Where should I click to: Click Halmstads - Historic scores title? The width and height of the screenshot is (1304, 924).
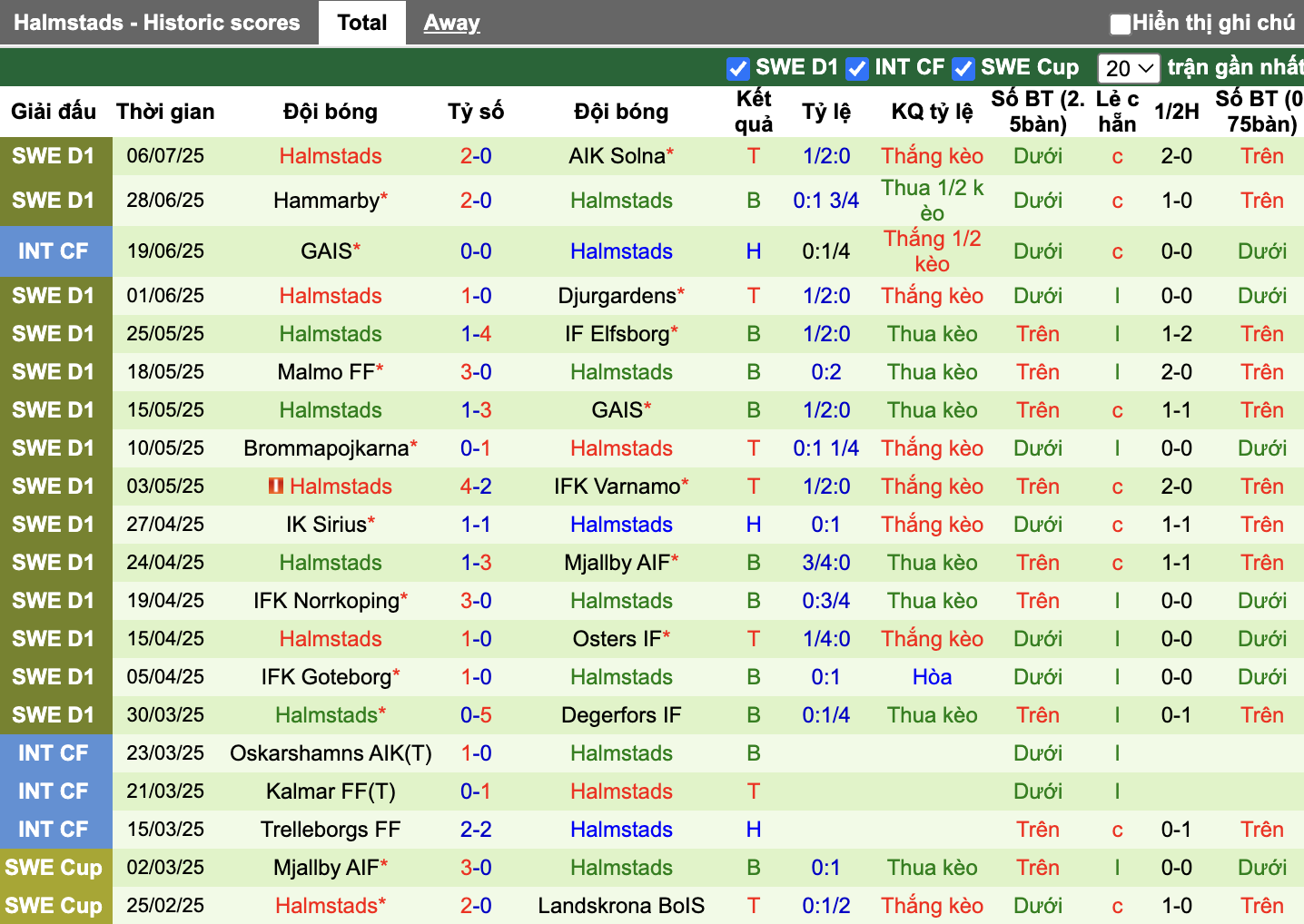click(157, 23)
